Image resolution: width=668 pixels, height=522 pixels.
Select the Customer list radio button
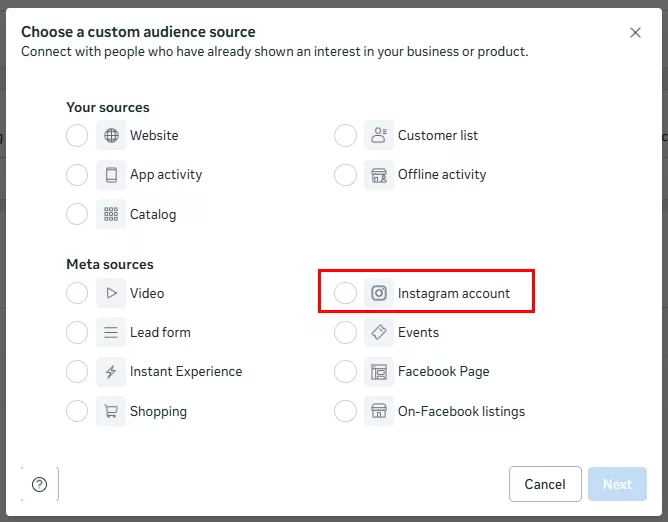[345, 136]
